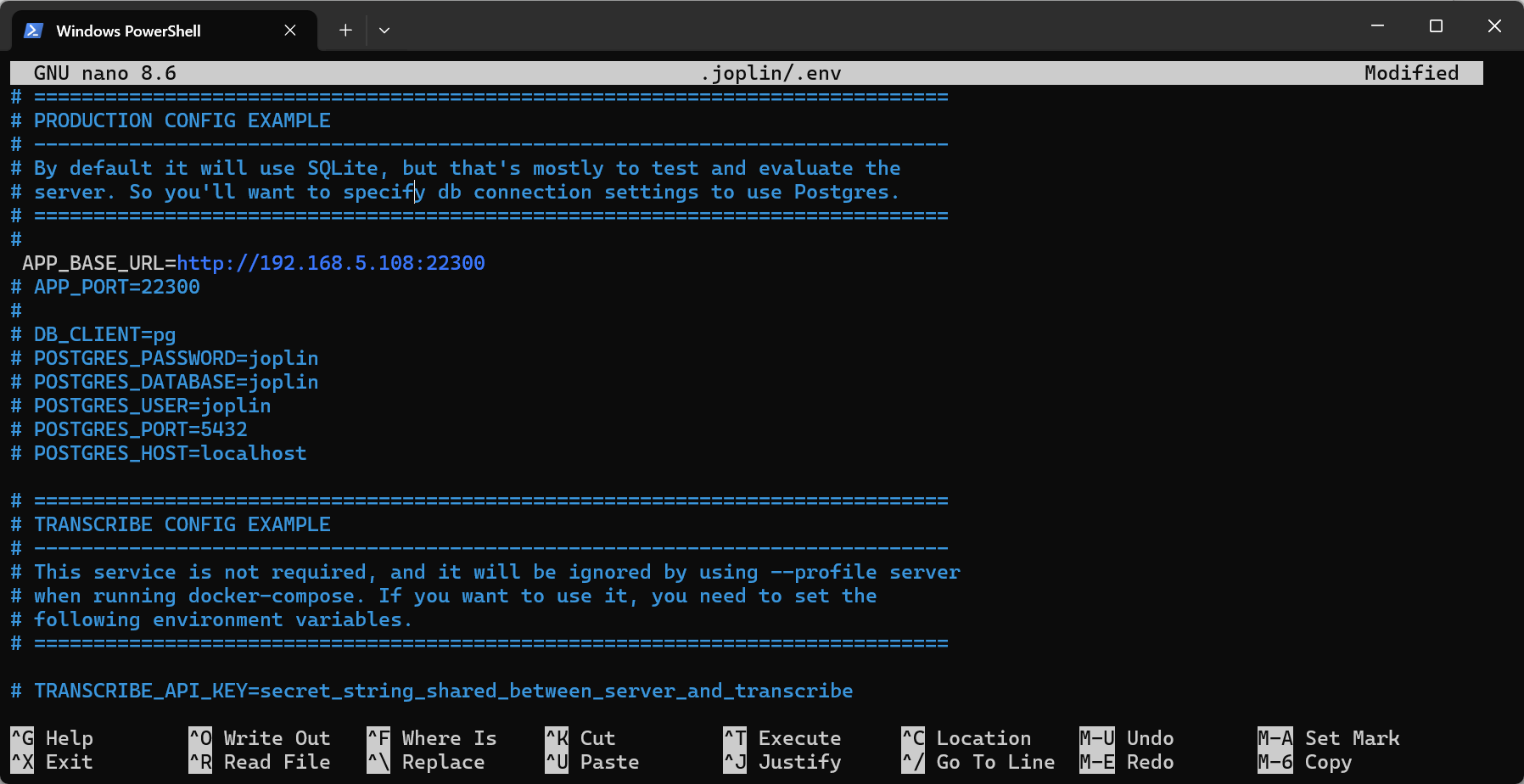The image size is (1524, 784).
Task: Click the M-E Redo shortcut
Action: click(1127, 762)
